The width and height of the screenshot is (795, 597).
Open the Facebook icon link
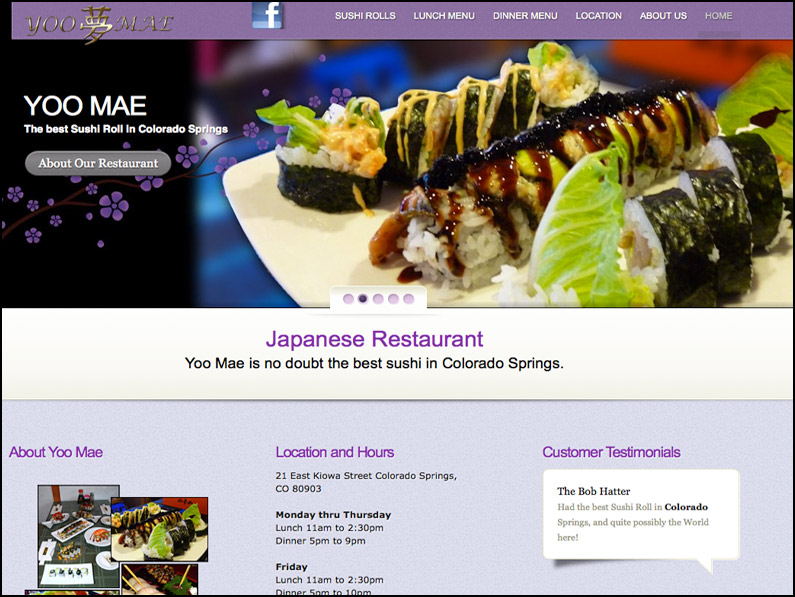click(267, 15)
